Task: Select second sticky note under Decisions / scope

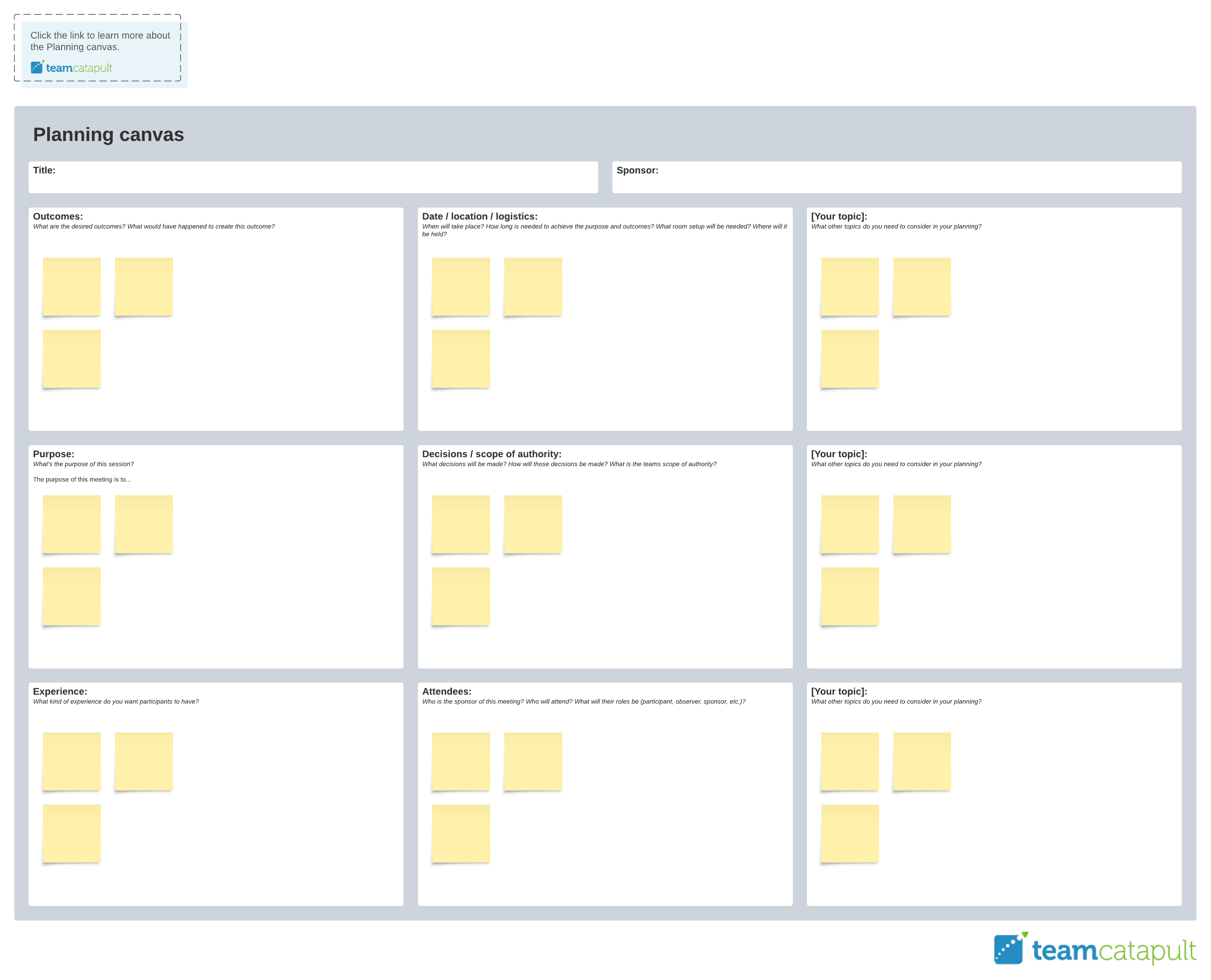Action: pyautogui.click(x=533, y=524)
